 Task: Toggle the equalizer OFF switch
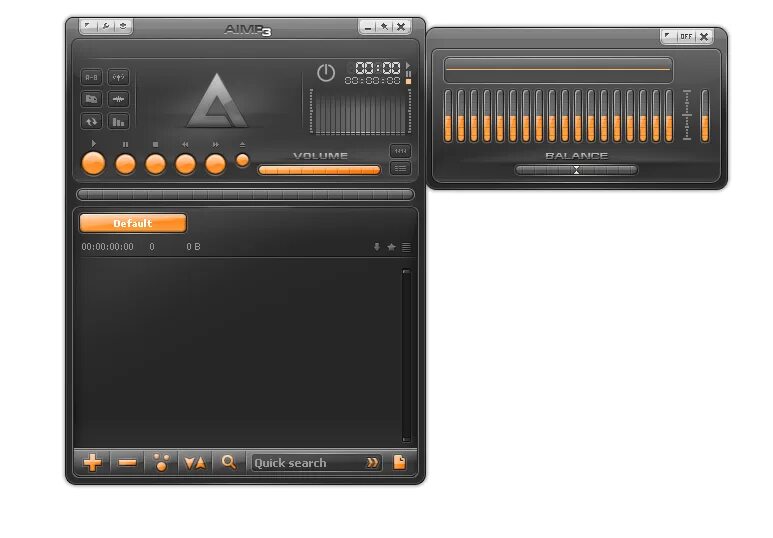(x=686, y=36)
